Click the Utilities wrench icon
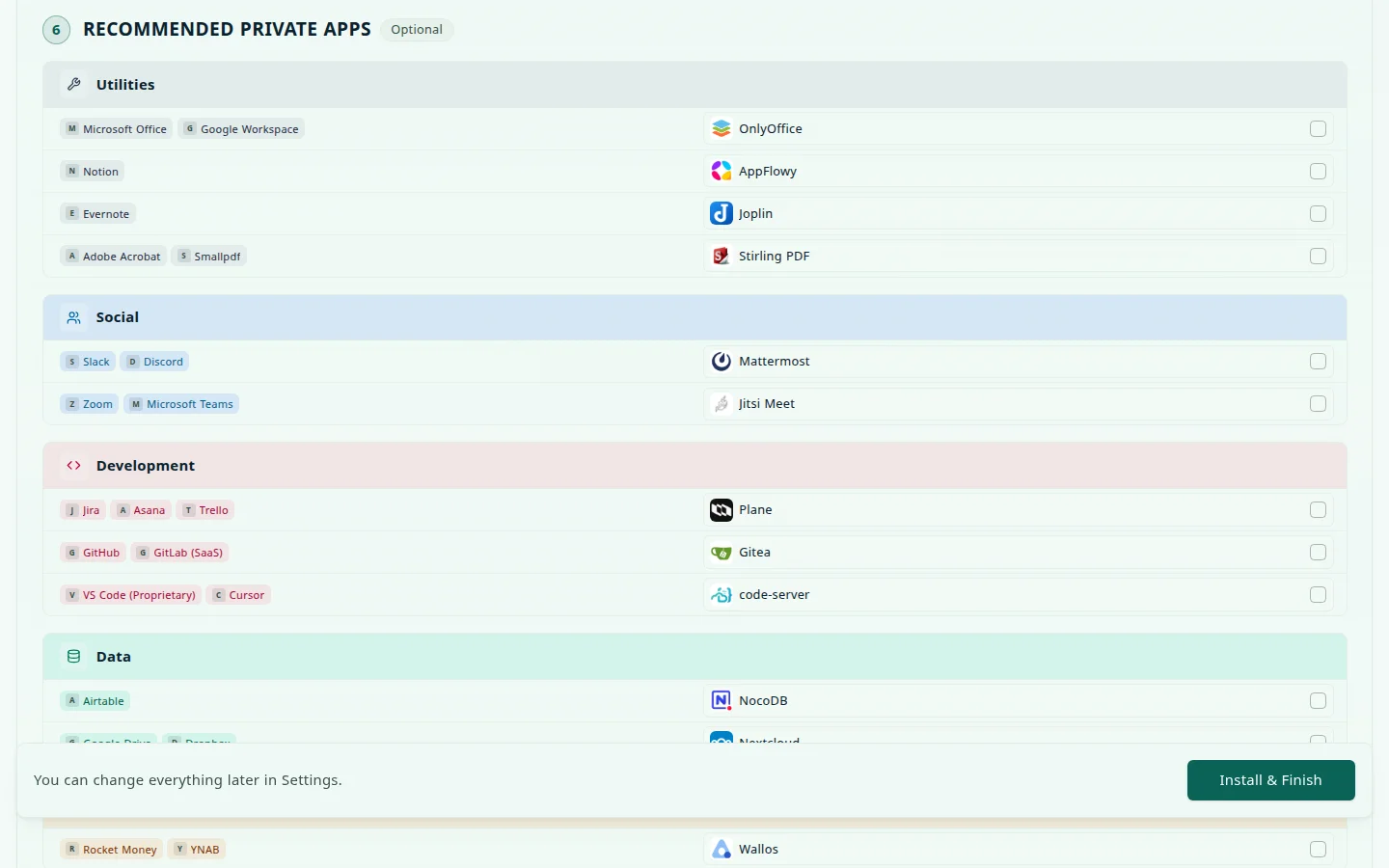Screen dimensions: 1389x868 [x=73, y=84]
